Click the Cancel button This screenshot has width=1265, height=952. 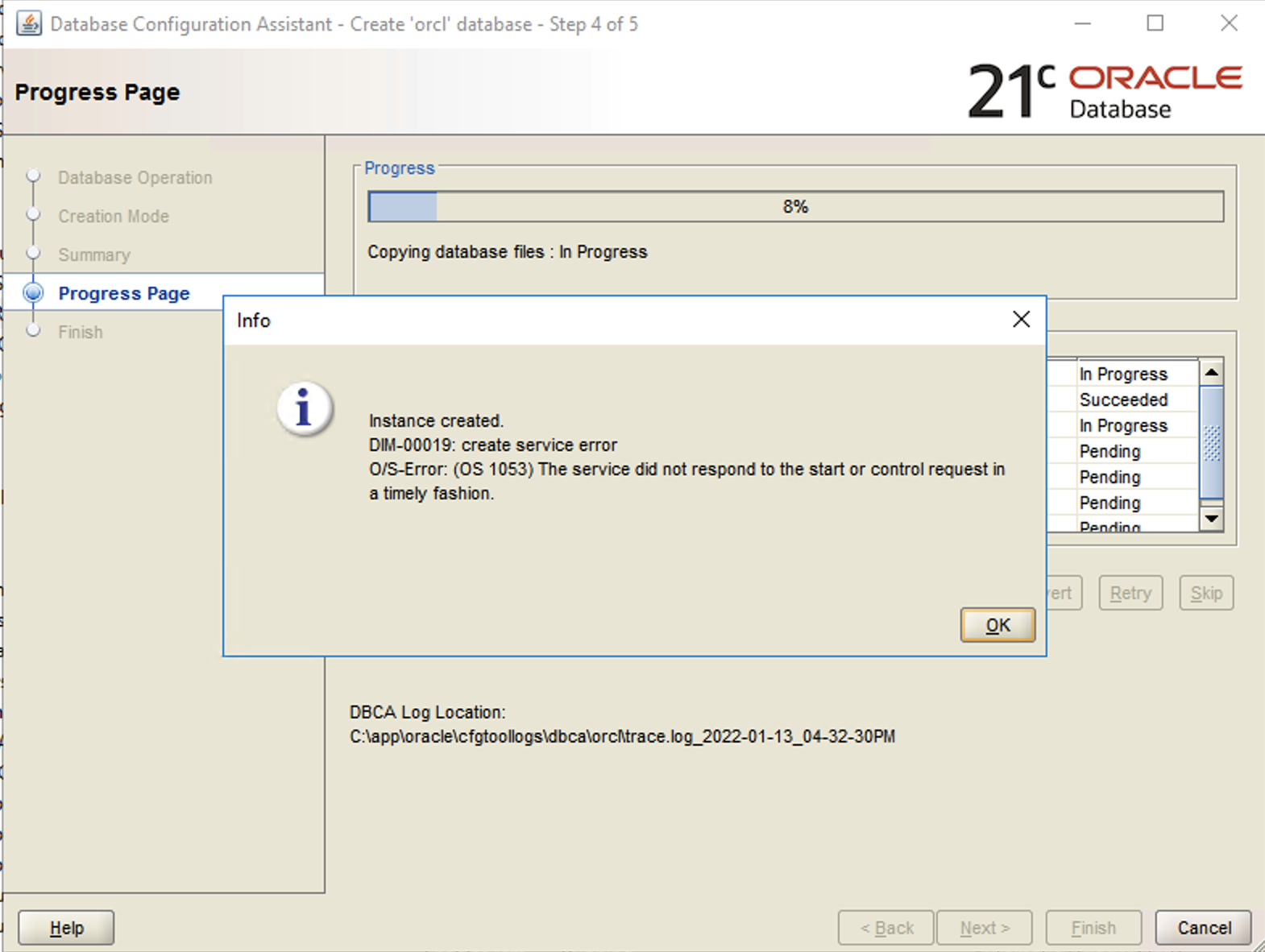pyautogui.click(x=1204, y=928)
